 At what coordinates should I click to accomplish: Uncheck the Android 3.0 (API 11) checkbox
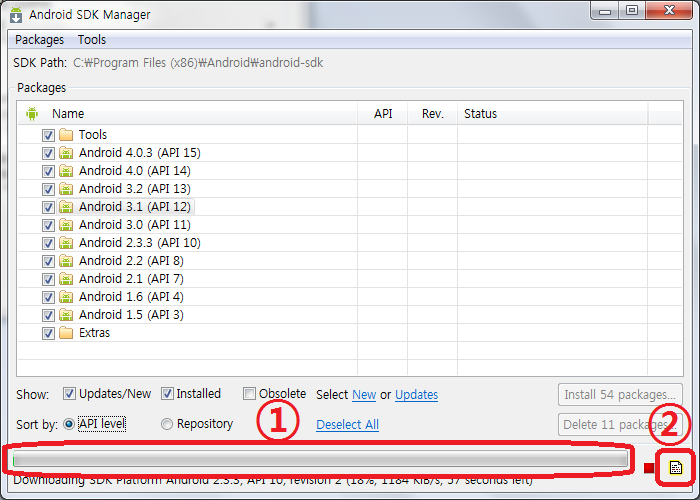[48, 225]
